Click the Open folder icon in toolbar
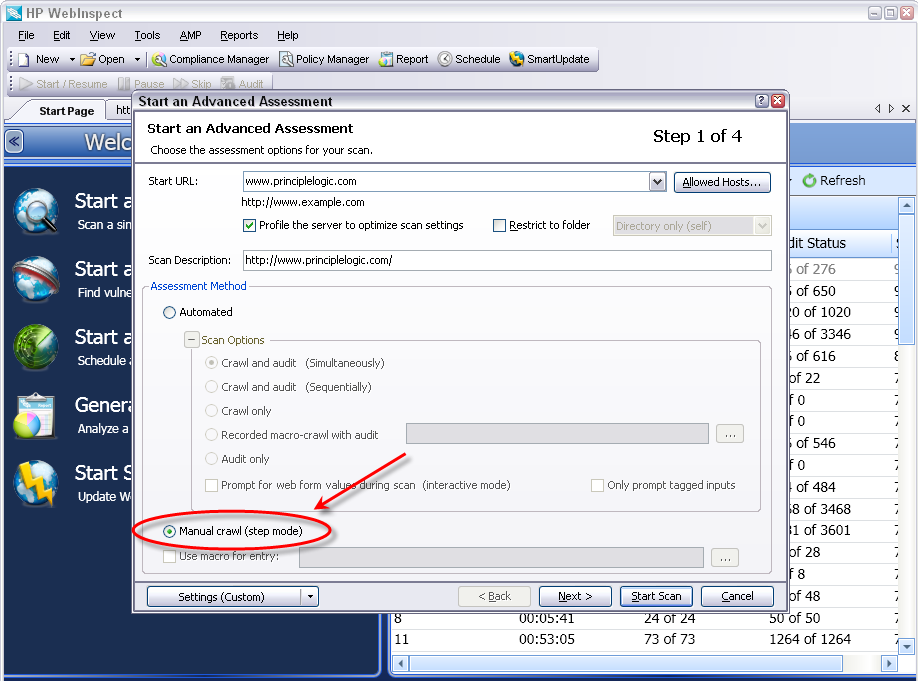The height and width of the screenshot is (681, 918). coord(88,59)
